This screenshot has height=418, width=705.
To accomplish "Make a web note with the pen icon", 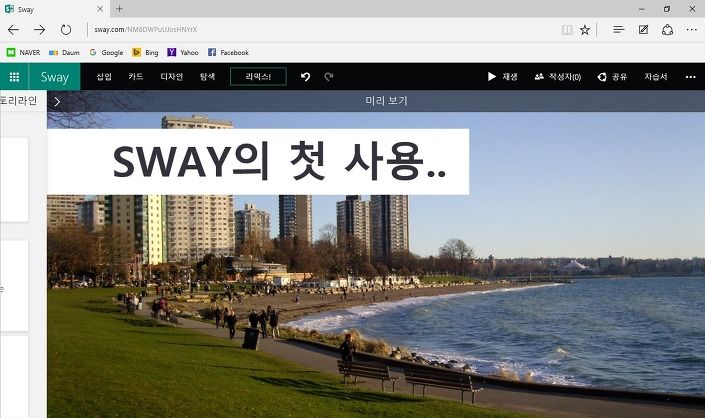I will 643,30.
